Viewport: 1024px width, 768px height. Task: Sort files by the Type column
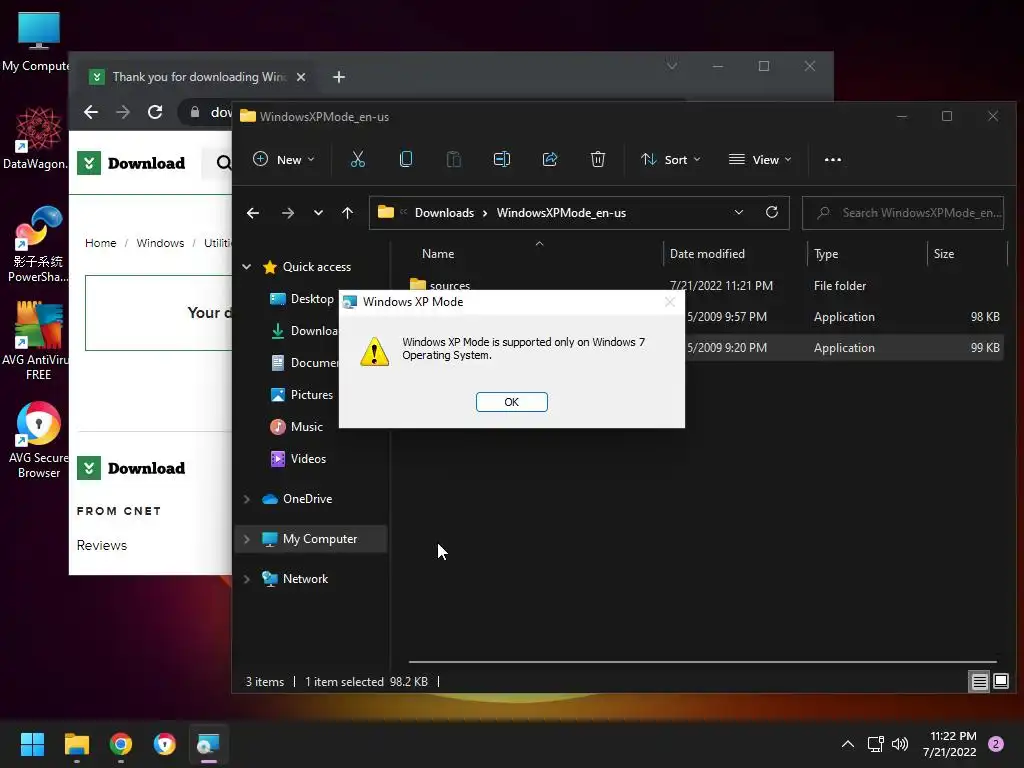point(825,253)
